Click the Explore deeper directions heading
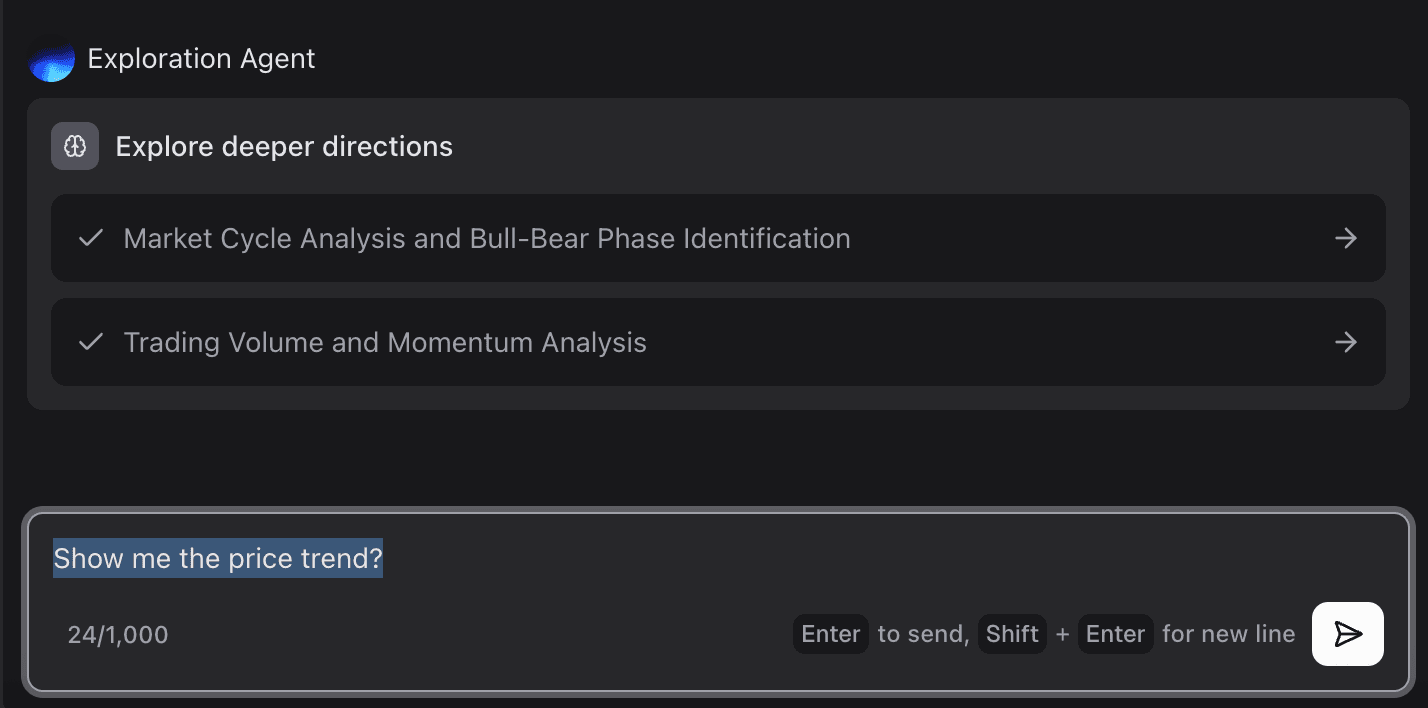Image resolution: width=1428 pixels, height=708 pixels. [284, 146]
